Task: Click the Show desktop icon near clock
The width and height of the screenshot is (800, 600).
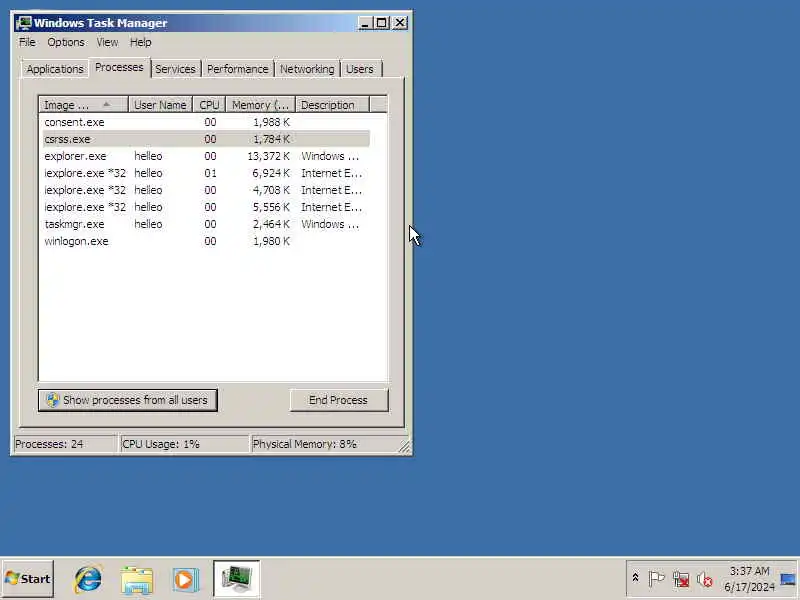Action: point(788,579)
